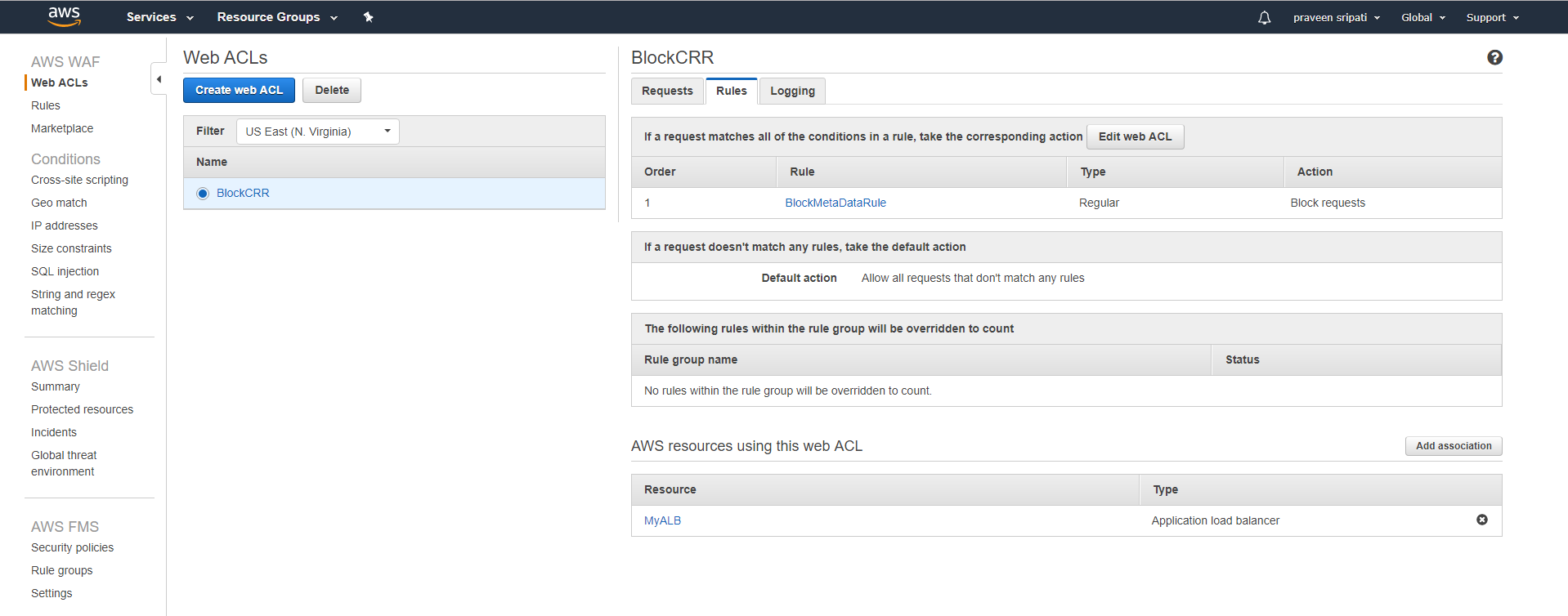Viewport: 1568px width, 616px height.
Task: Click the Edit web ACL button
Action: click(1134, 136)
